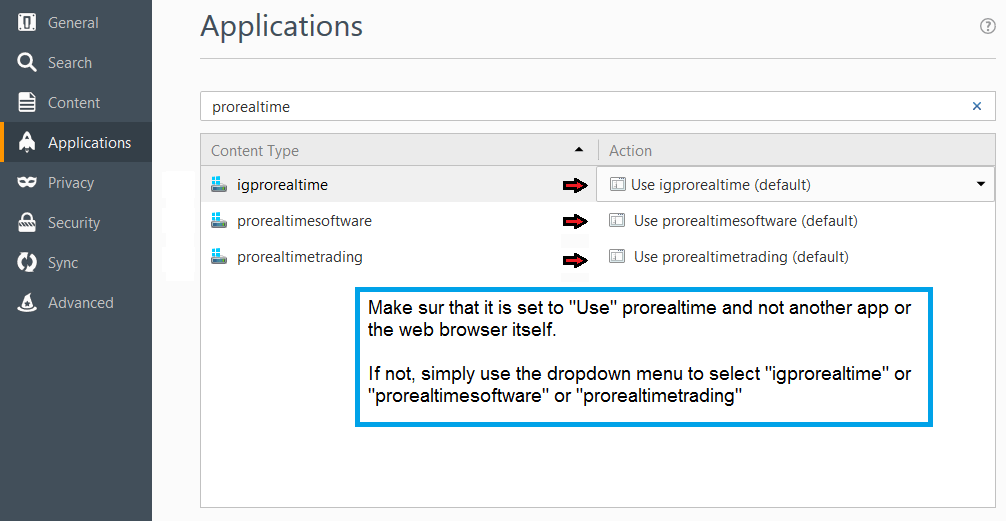
Task: Click the Security lock icon in sidebar
Action: pos(27,223)
